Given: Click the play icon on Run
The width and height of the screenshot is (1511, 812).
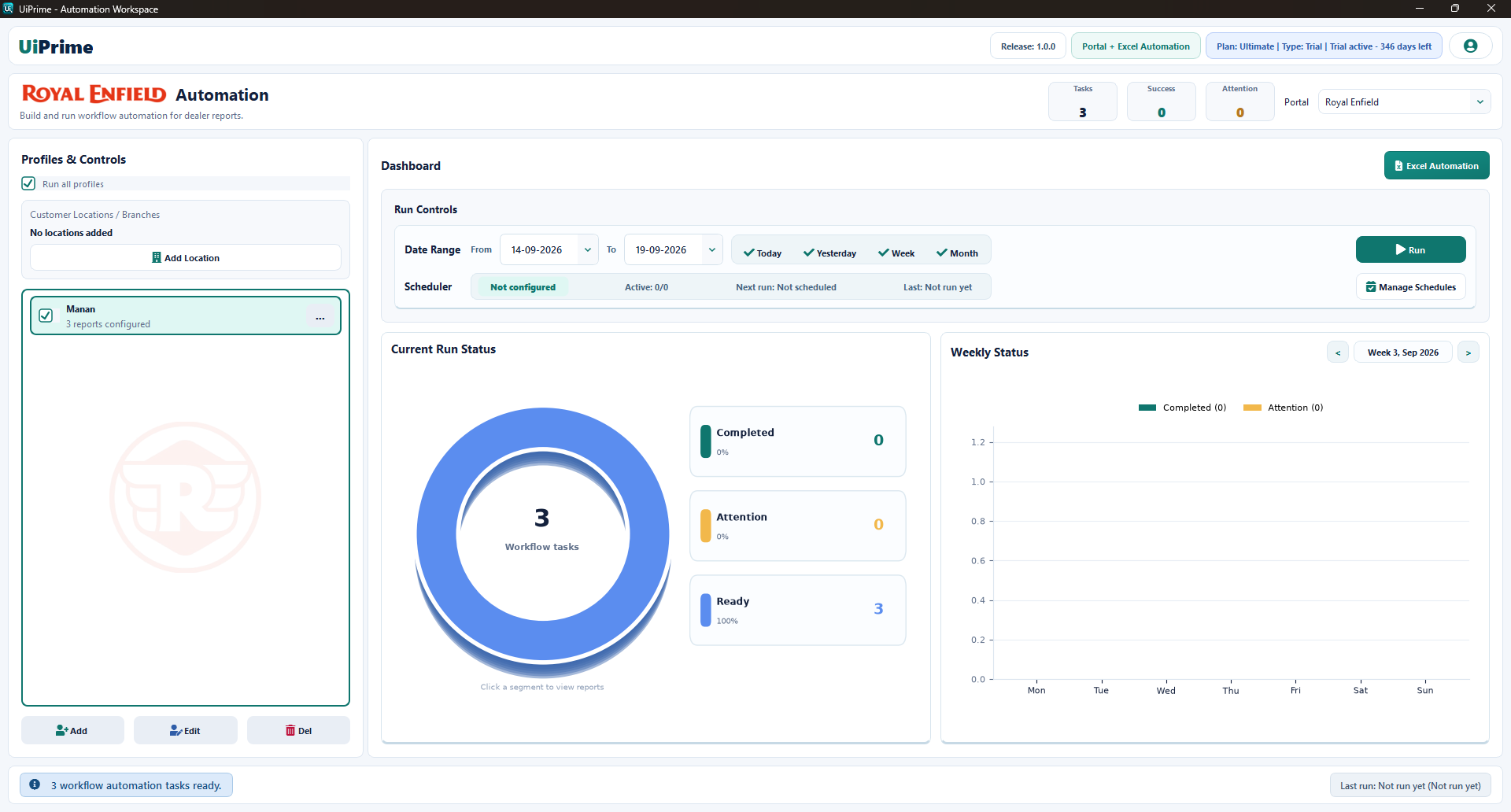Looking at the screenshot, I should point(1401,249).
